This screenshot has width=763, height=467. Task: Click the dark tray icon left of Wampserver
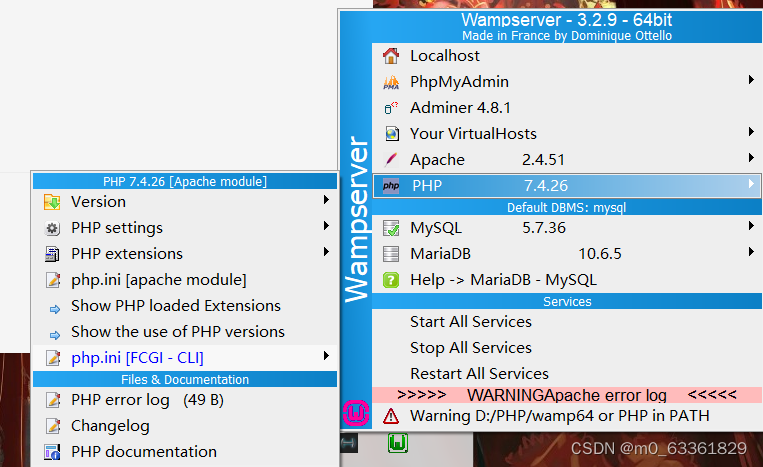(x=349, y=443)
